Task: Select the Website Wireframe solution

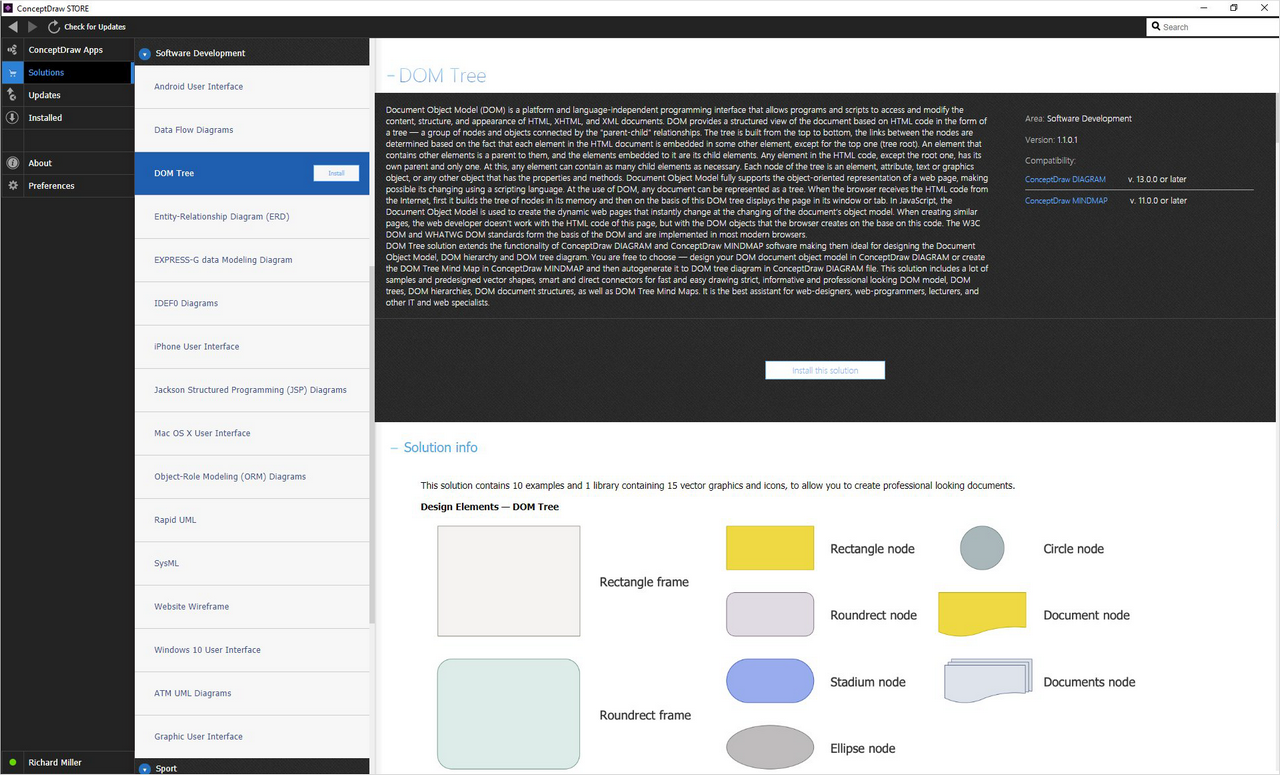Action: click(252, 607)
